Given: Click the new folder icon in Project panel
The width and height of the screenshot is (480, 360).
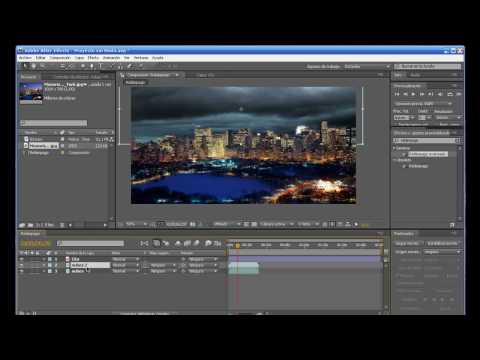Looking at the screenshot, I should click(30, 225).
